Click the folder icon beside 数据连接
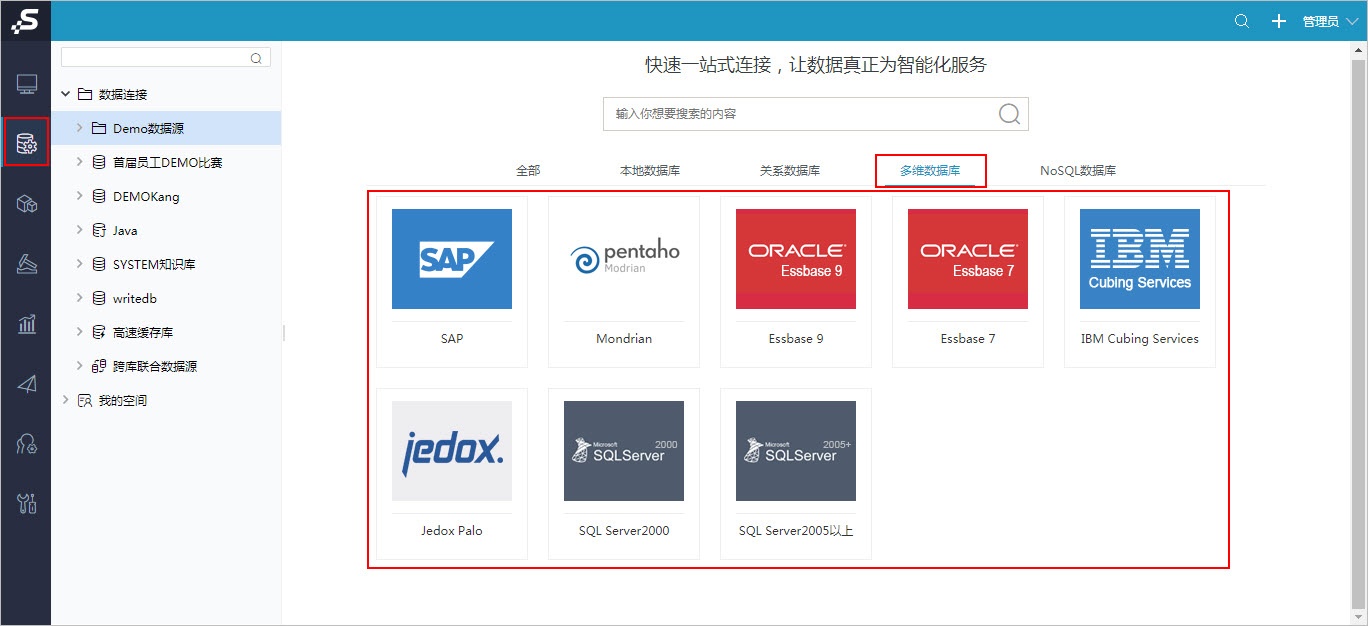This screenshot has width=1368, height=626. (85, 94)
